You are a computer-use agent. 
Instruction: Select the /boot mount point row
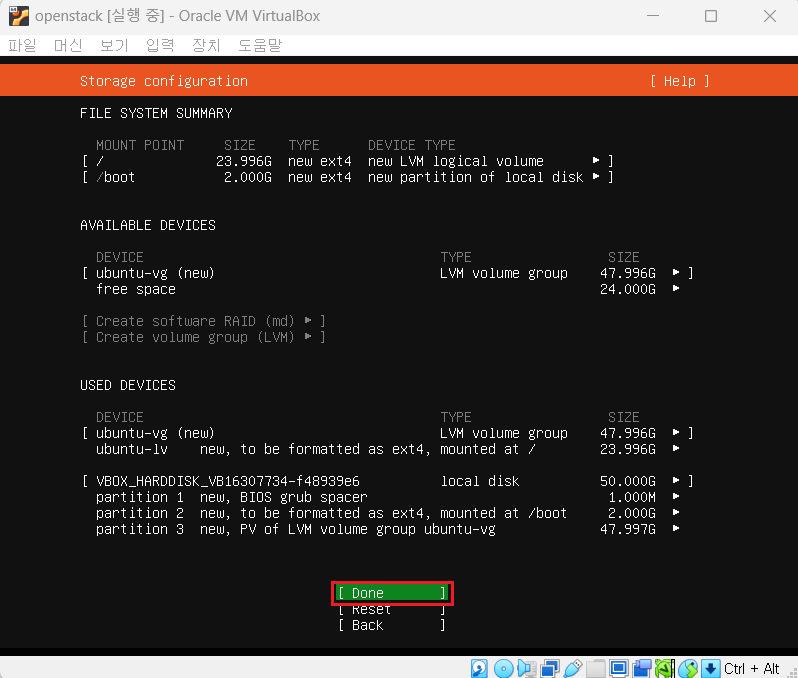click(x=348, y=177)
